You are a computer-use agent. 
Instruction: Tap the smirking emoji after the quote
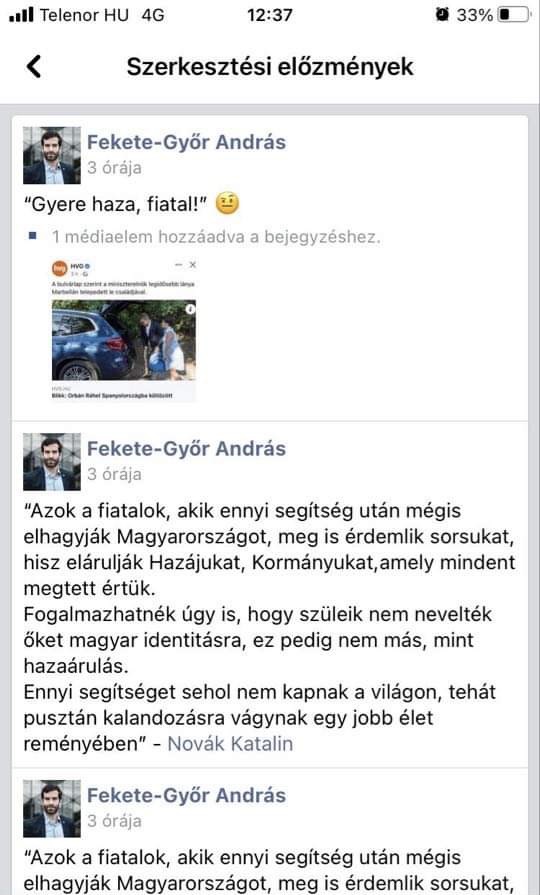click(x=227, y=204)
